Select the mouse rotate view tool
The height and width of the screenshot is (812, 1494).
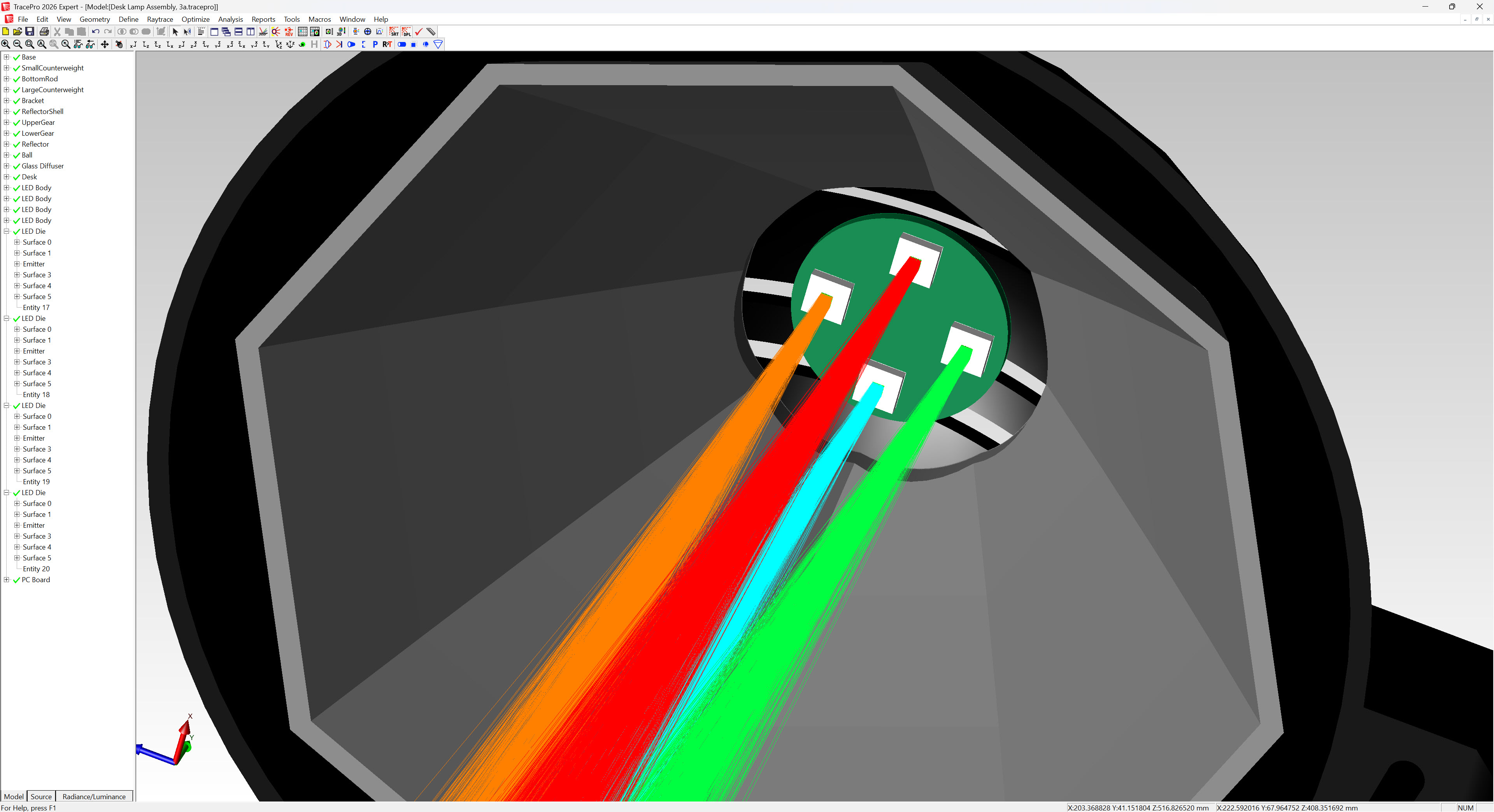(119, 44)
